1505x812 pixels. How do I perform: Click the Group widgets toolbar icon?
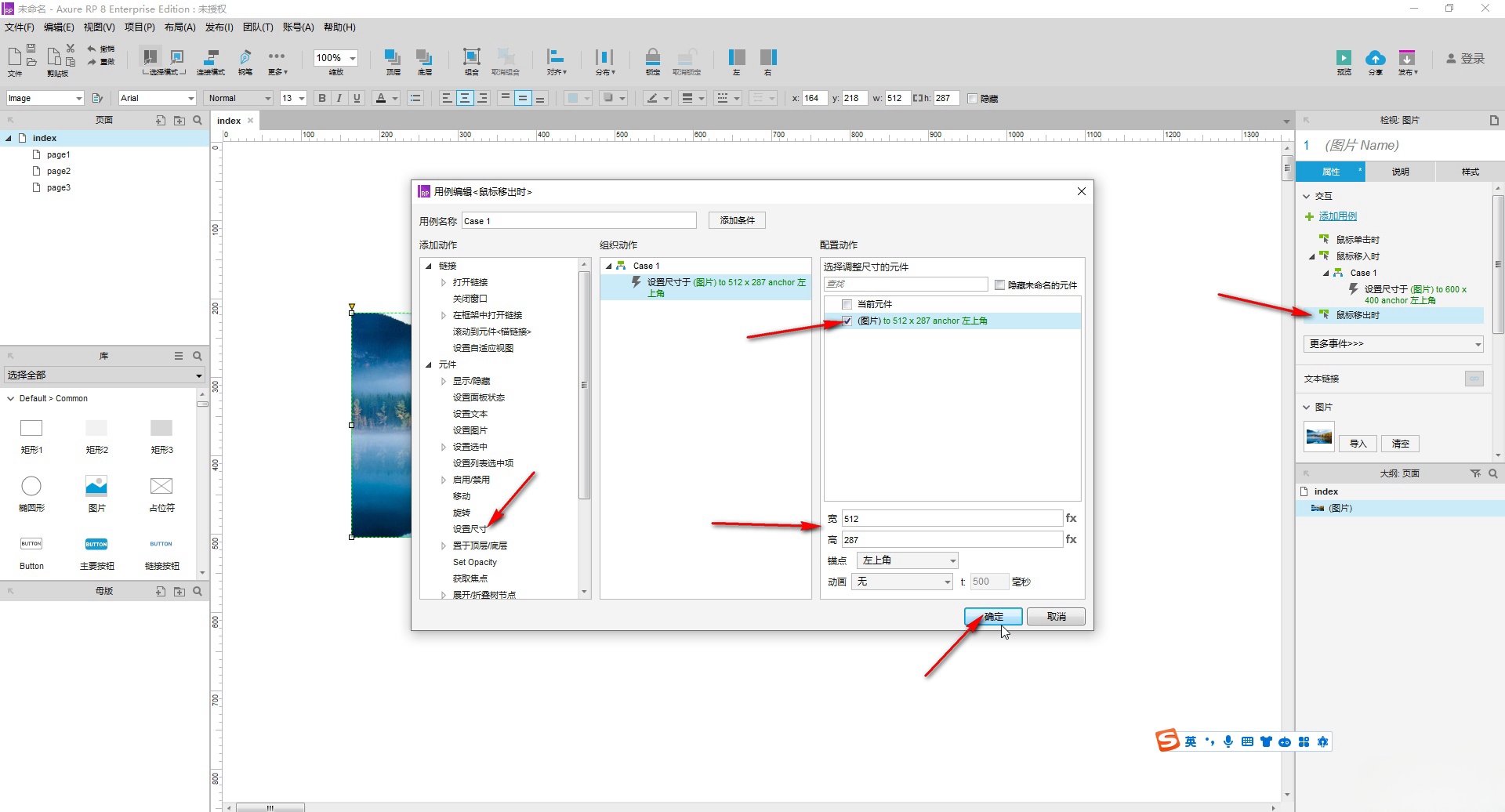[x=471, y=57]
